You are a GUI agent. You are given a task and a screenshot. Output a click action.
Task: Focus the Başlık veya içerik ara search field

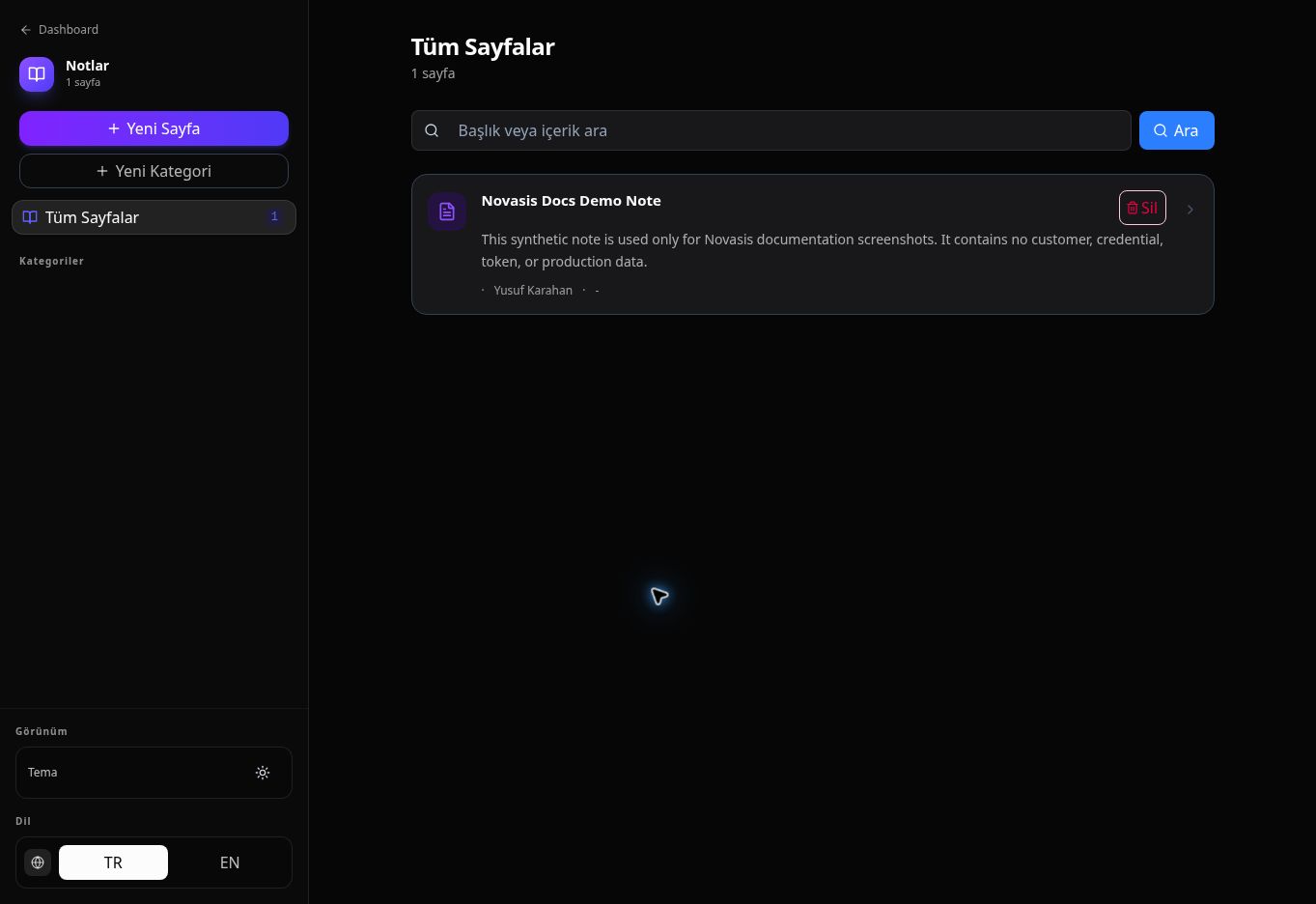770,130
